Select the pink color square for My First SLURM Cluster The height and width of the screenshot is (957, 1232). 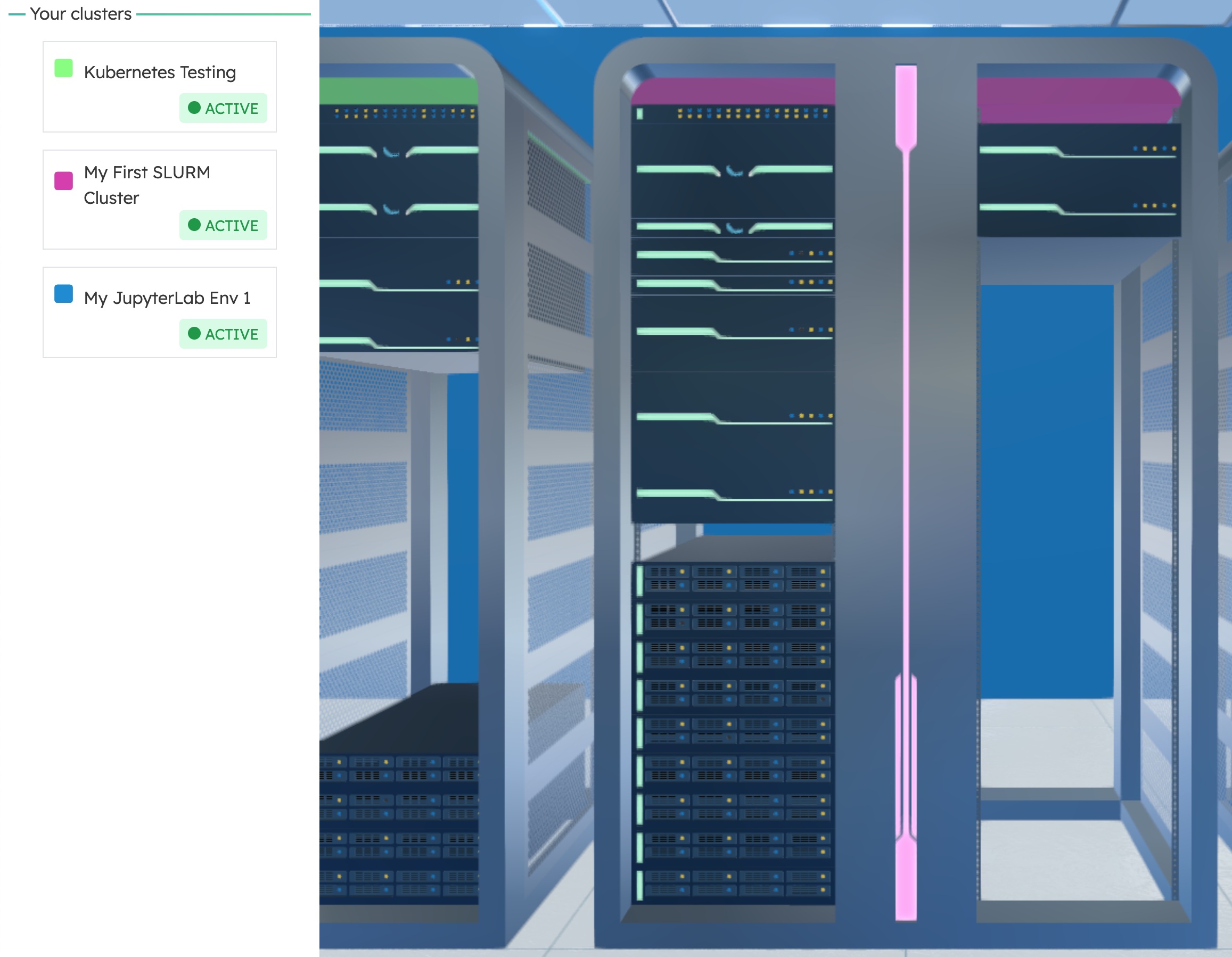click(x=63, y=180)
